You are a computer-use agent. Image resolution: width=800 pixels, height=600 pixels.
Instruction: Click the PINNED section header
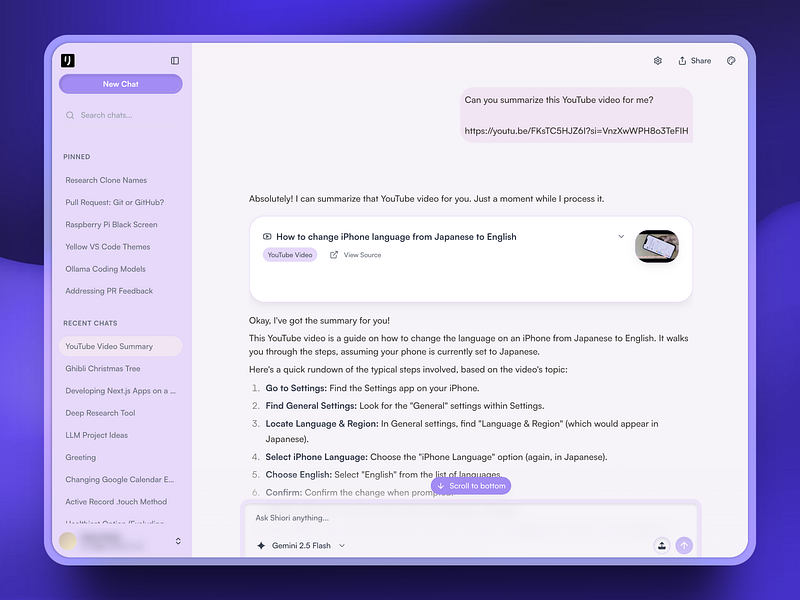(77, 157)
